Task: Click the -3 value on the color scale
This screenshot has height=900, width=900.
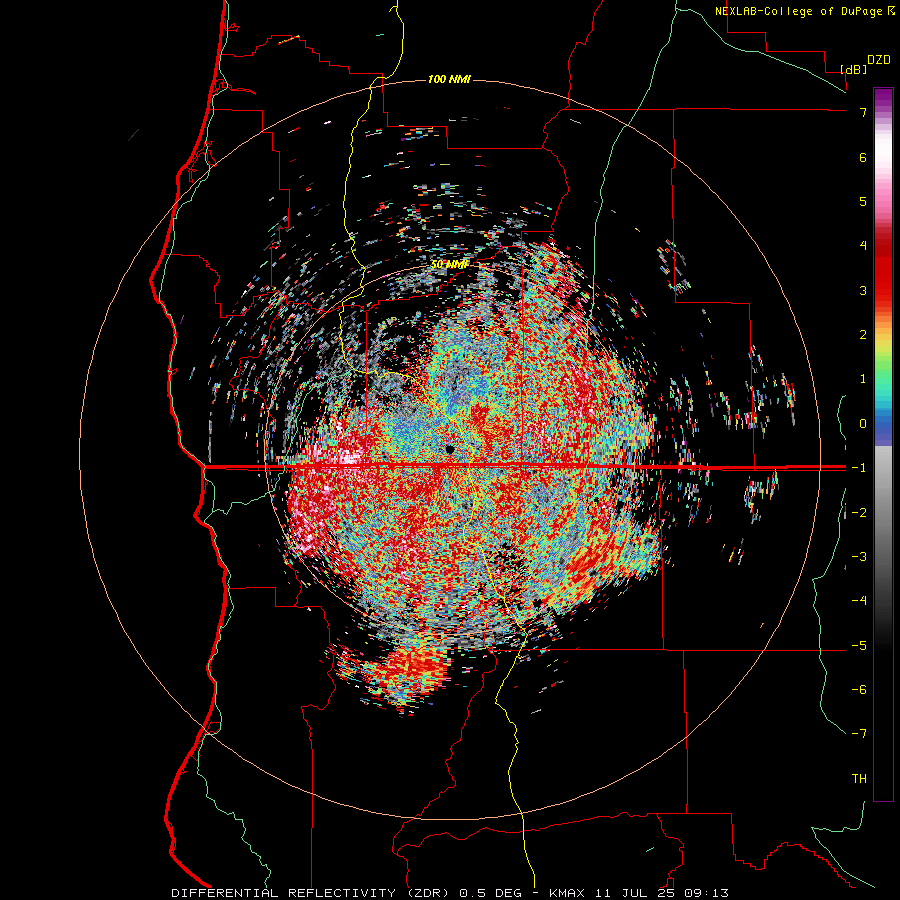Action: point(859,557)
